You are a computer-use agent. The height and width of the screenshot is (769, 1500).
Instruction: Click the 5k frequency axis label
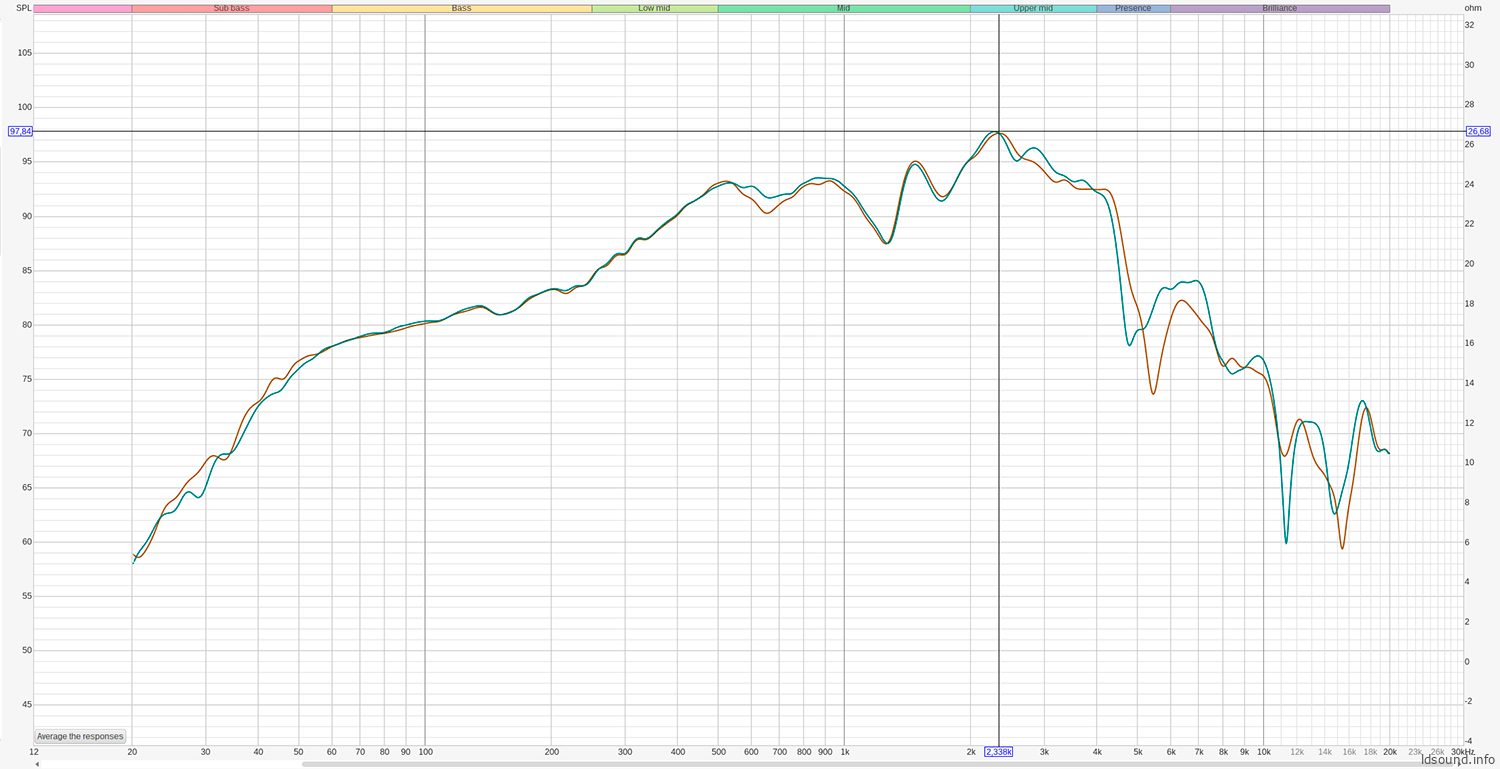[x=1137, y=751]
